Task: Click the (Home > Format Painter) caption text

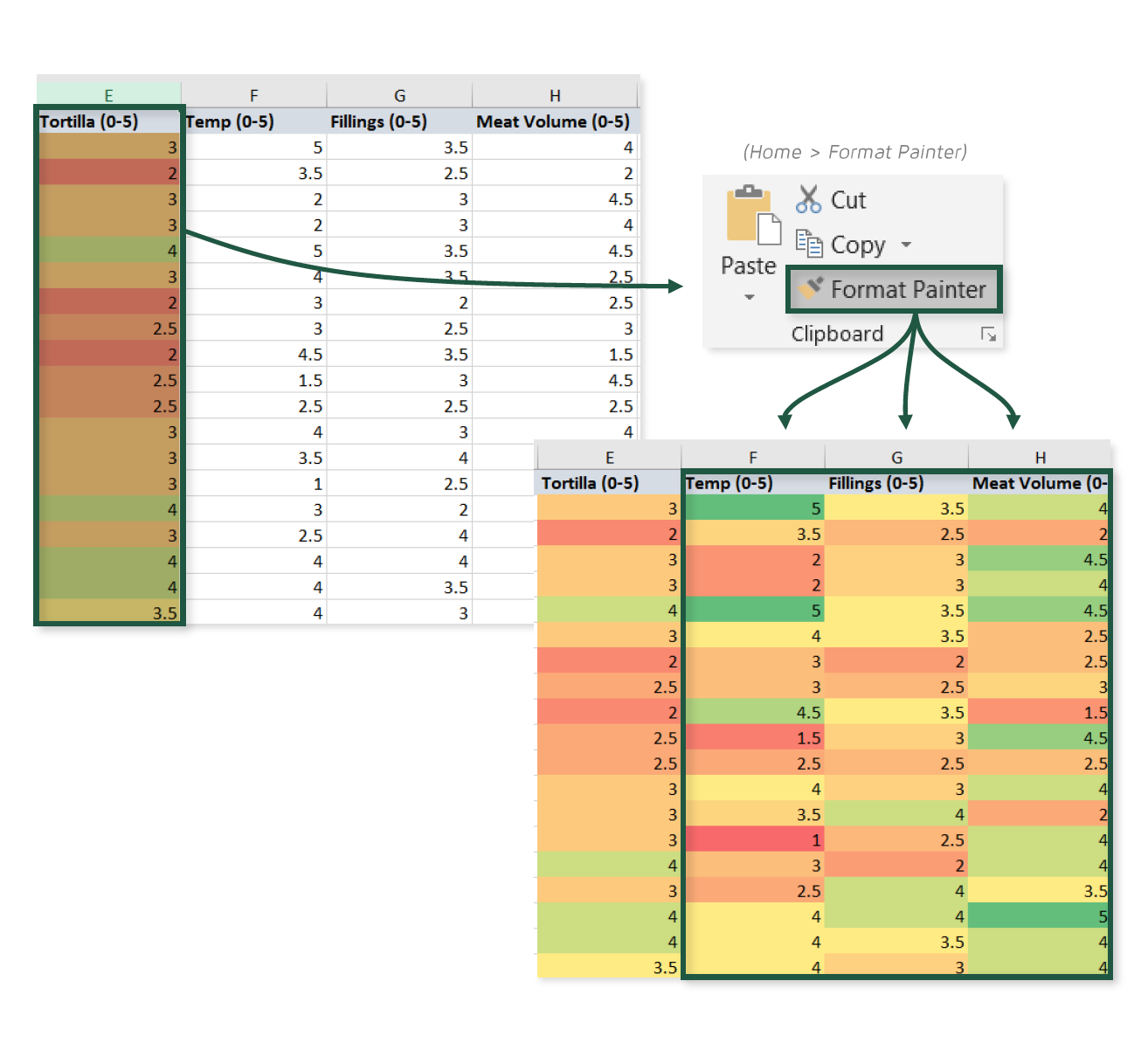Action: (x=854, y=151)
